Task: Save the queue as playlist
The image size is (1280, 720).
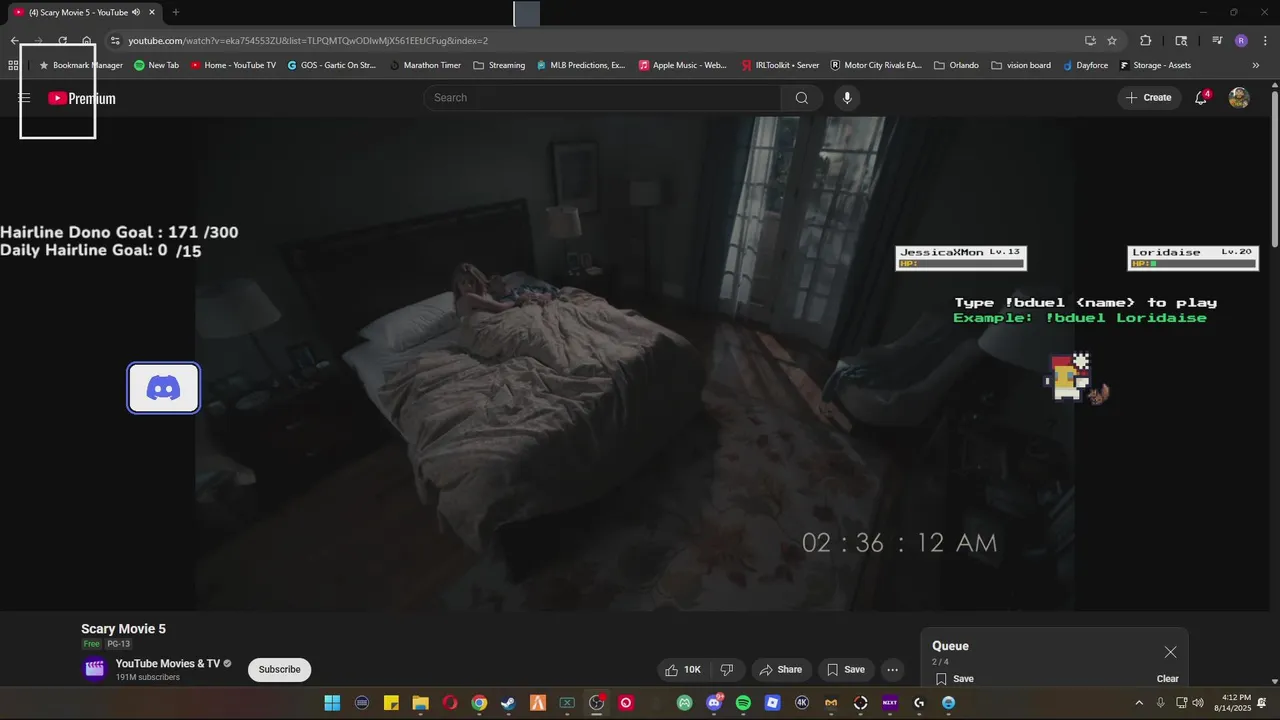Action: (x=955, y=679)
